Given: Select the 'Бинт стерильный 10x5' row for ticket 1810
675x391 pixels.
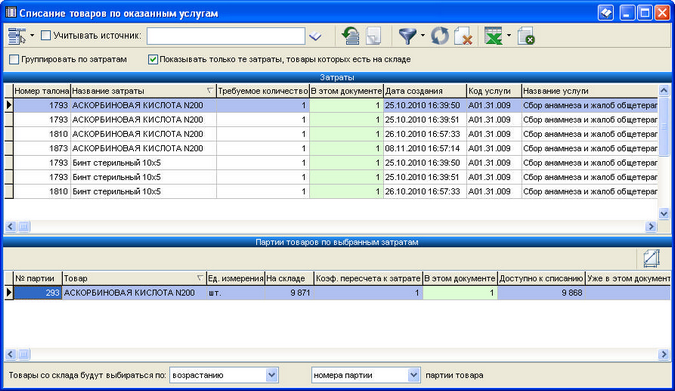Looking at the screenshot, I should pos(336,191).
